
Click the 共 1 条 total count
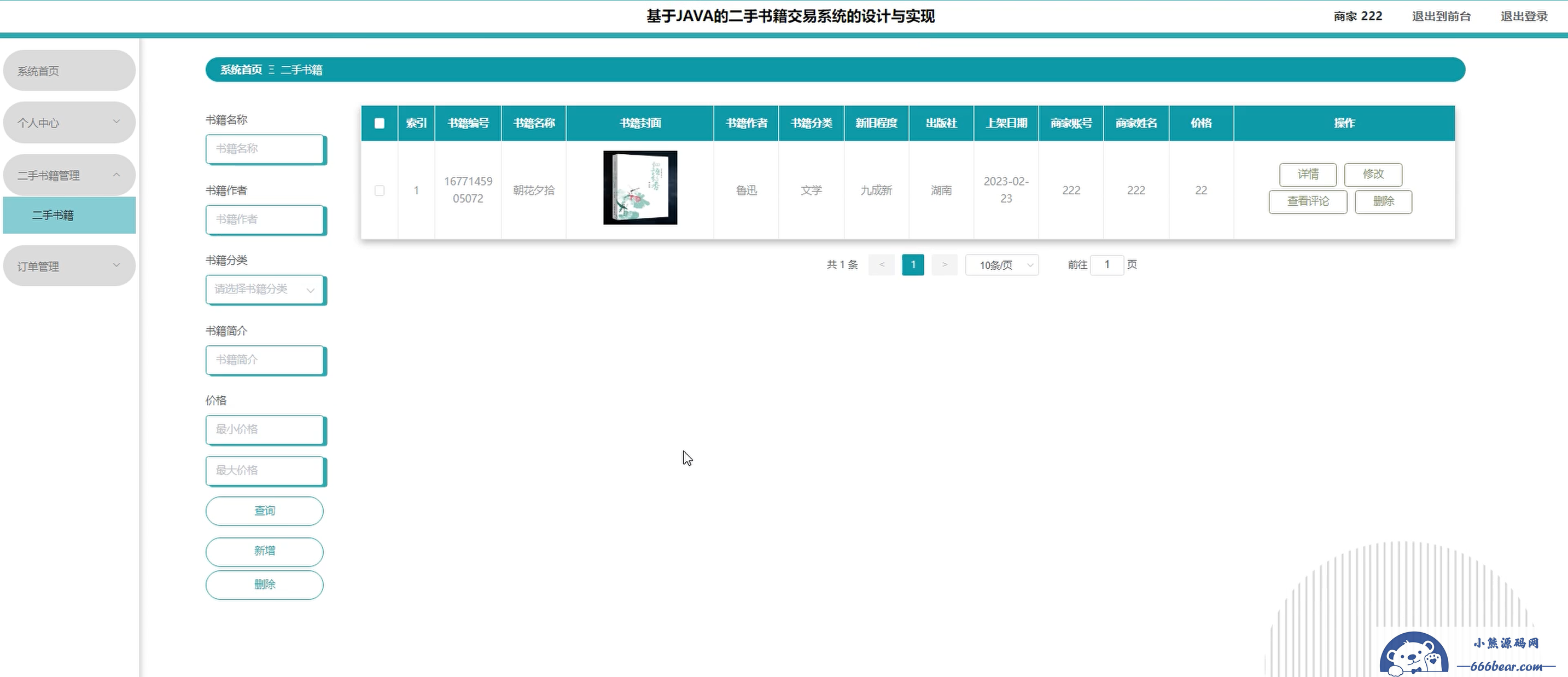click(x=842, y=264)
